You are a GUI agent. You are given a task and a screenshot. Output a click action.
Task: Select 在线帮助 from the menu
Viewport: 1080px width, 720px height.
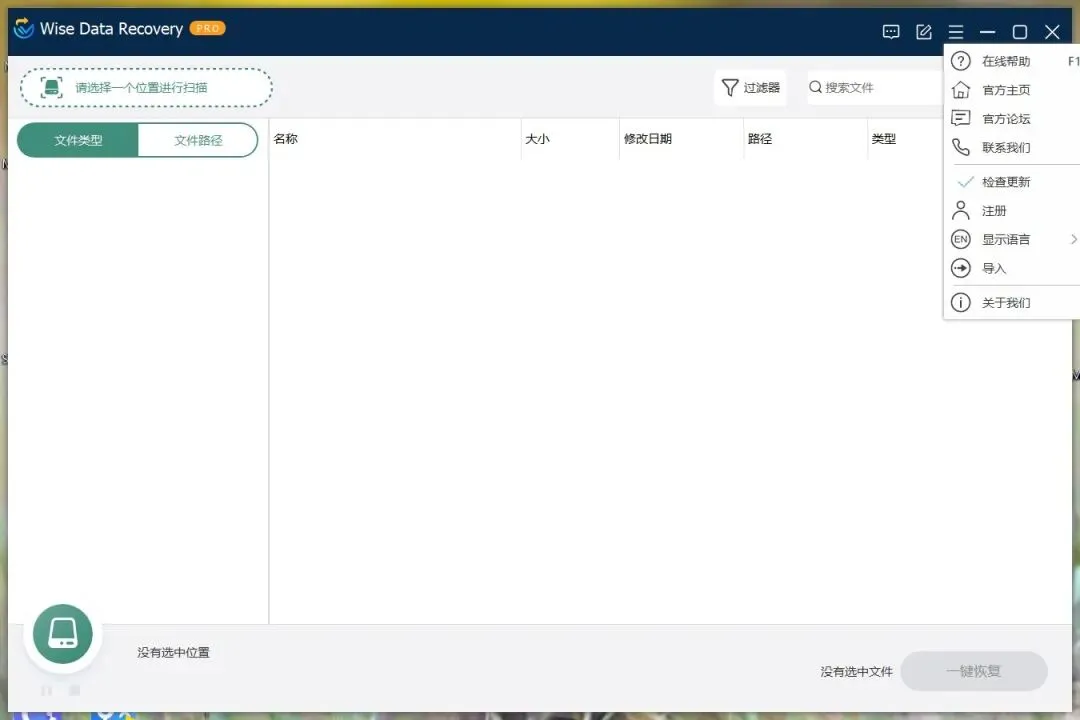[1011, 61]
